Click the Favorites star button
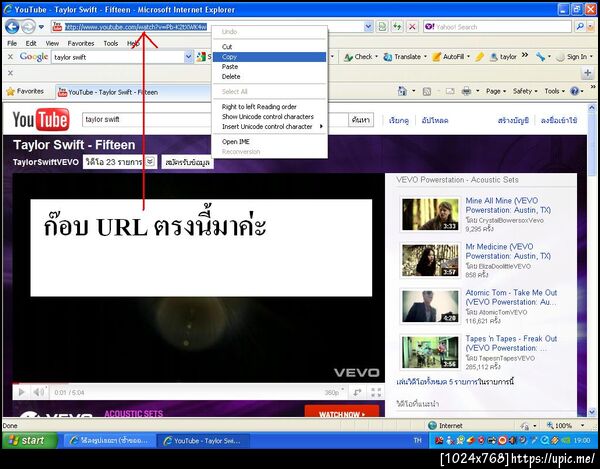Viewport: 600px width, 469px height. pos(25,91)
